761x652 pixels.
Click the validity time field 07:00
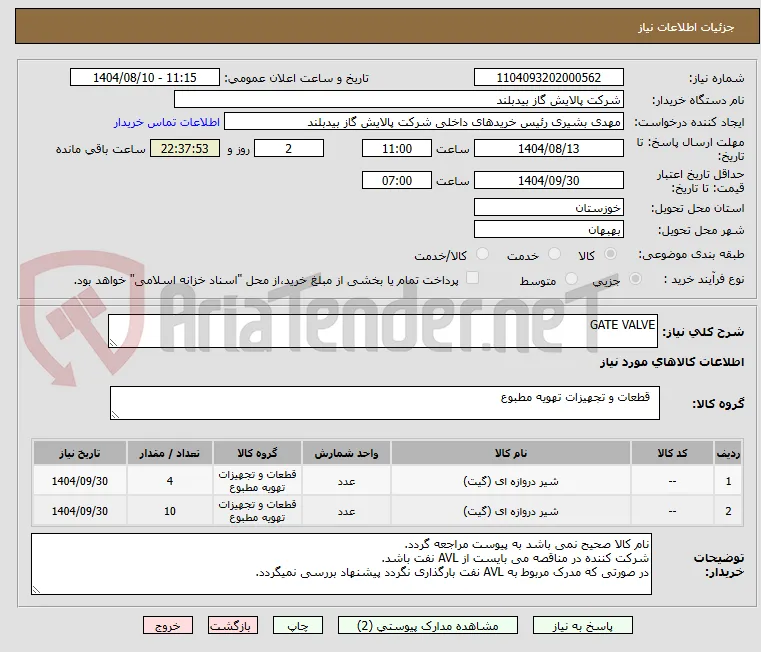click(x=397, y=181)
